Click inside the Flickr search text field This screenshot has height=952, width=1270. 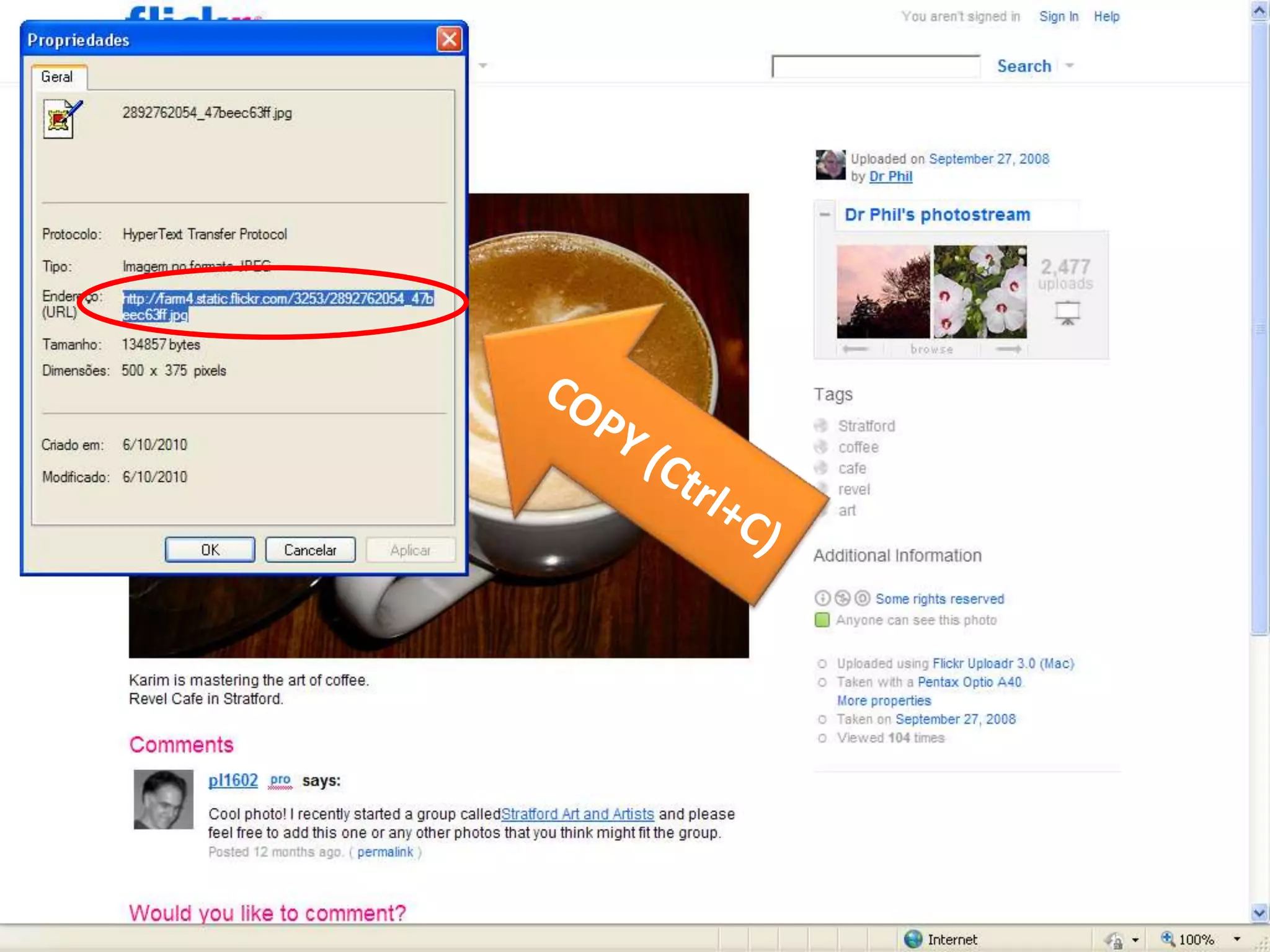pos(876,66)
